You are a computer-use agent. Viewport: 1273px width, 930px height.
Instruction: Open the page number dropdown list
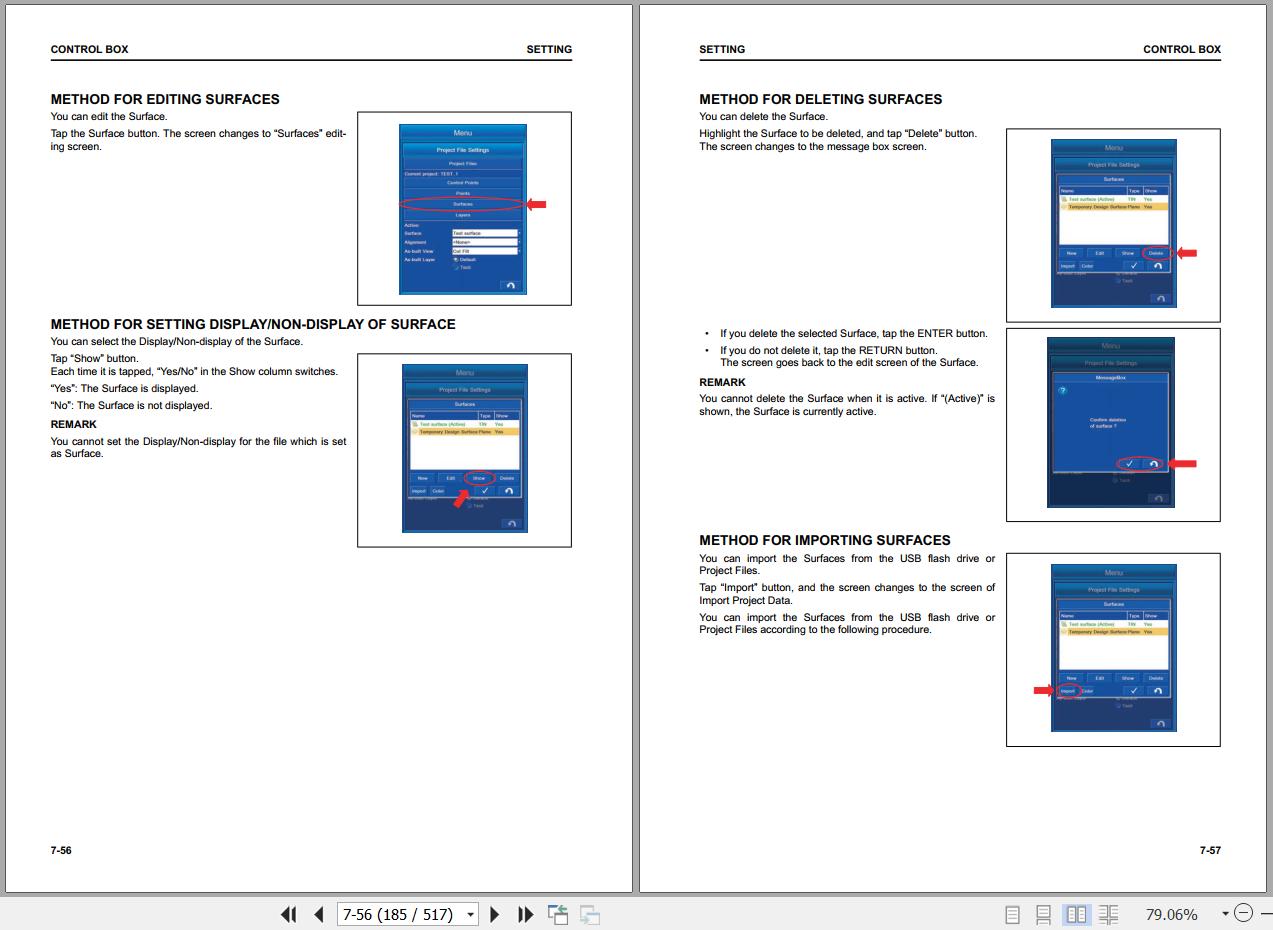[x=470, y=914]
